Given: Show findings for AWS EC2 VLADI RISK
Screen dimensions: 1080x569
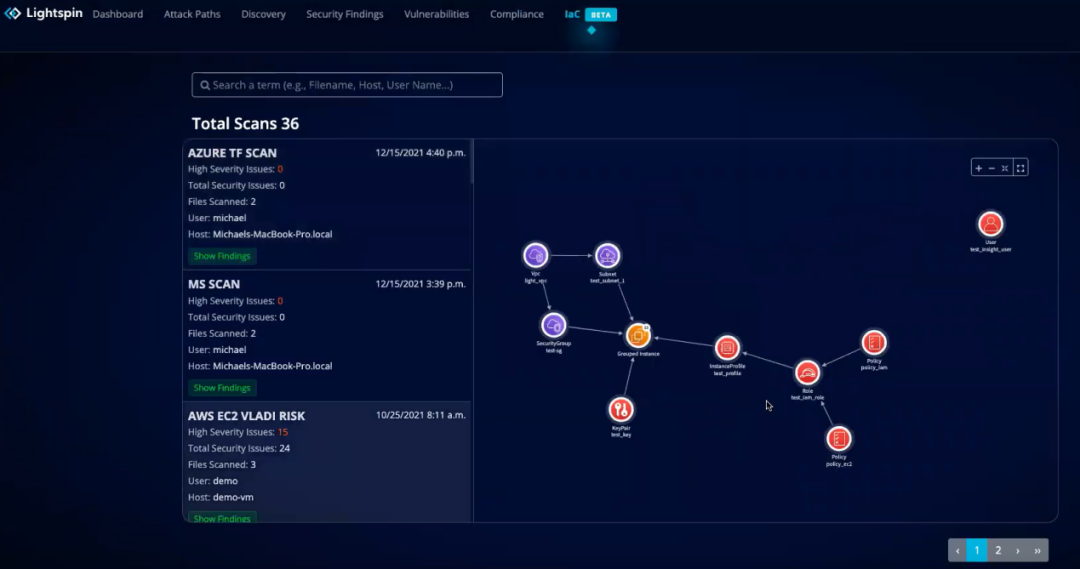Looking at the screenshot, I should coord(222,517).
